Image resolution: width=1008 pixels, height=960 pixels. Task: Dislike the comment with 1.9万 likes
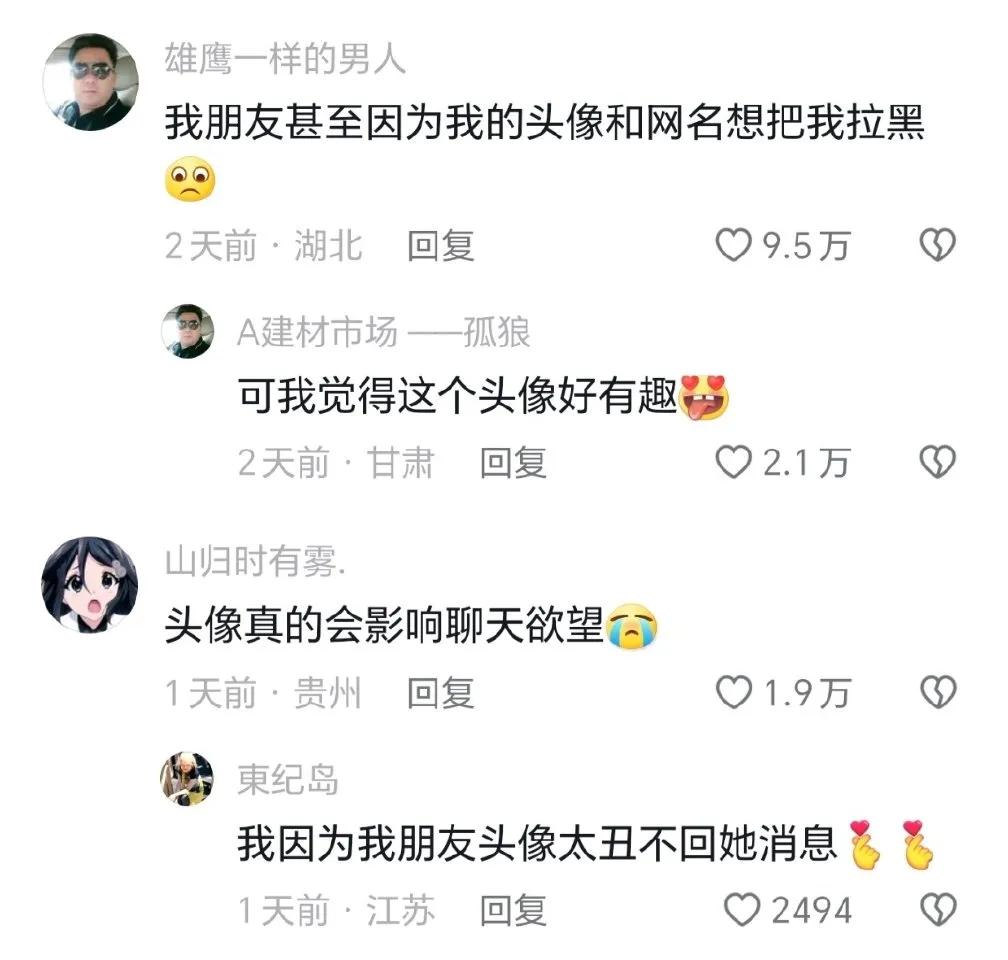coord(937,693)
